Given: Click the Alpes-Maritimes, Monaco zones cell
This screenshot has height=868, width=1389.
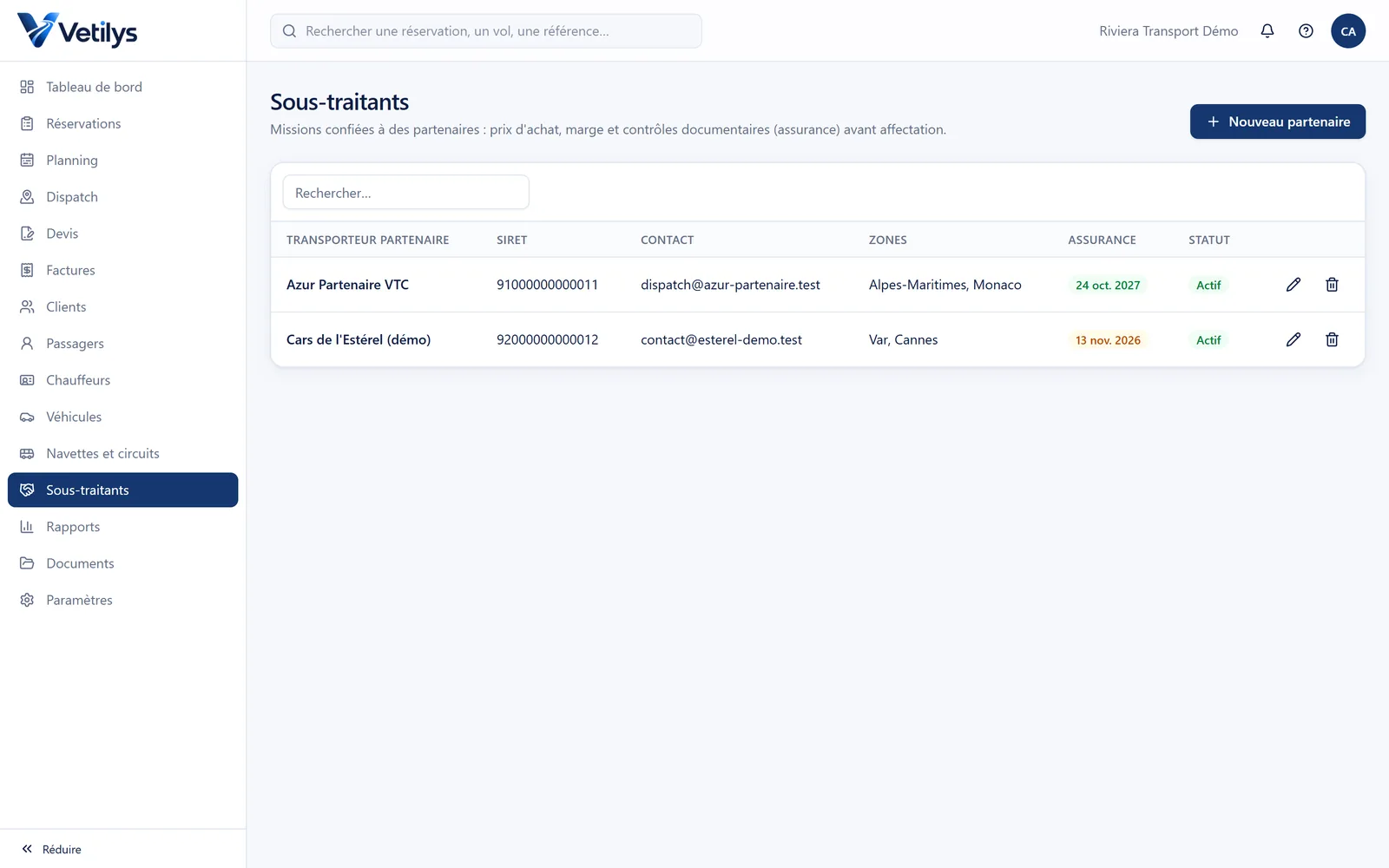Looking at the screenshot, I should 945,285.
